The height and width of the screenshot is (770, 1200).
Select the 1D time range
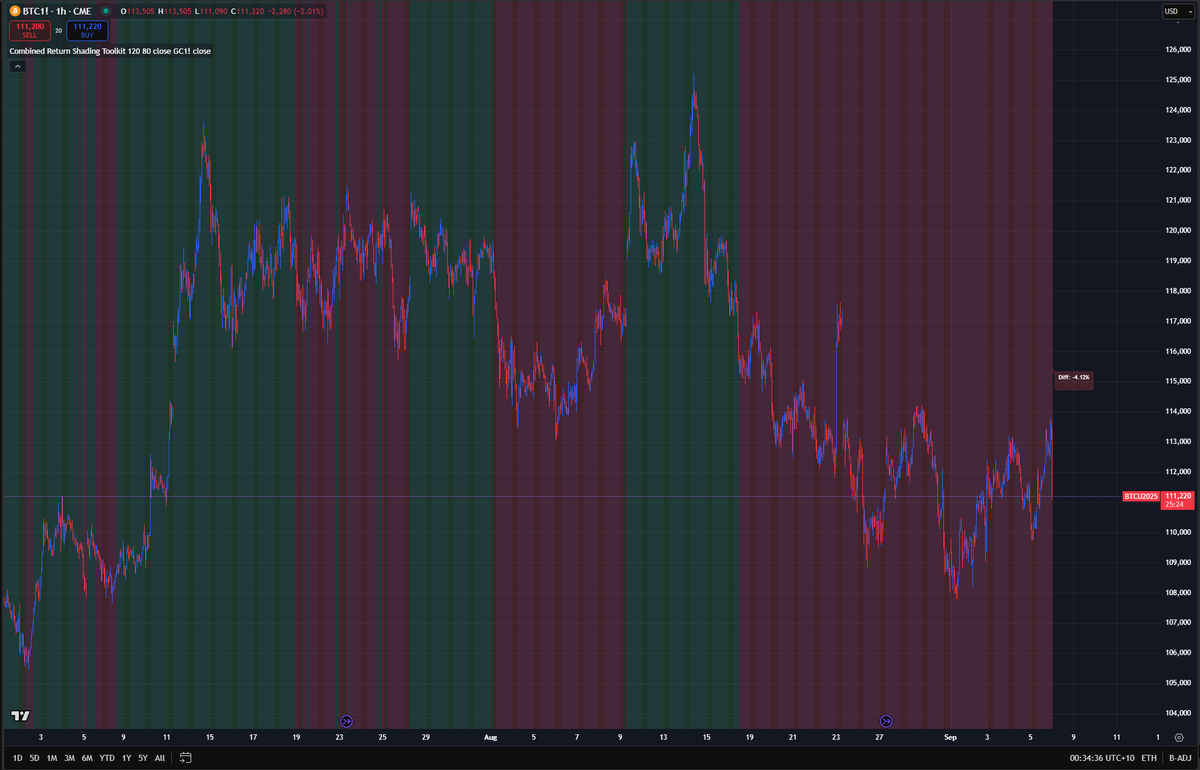click(x=17, y=758)
